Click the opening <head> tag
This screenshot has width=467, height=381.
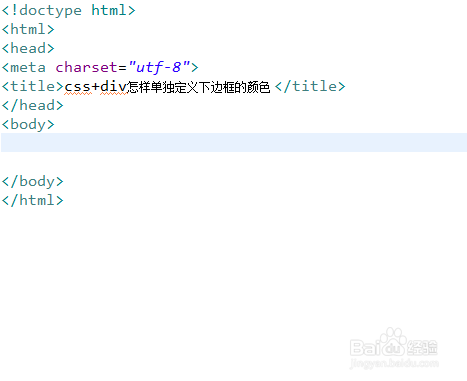(28, 48)
